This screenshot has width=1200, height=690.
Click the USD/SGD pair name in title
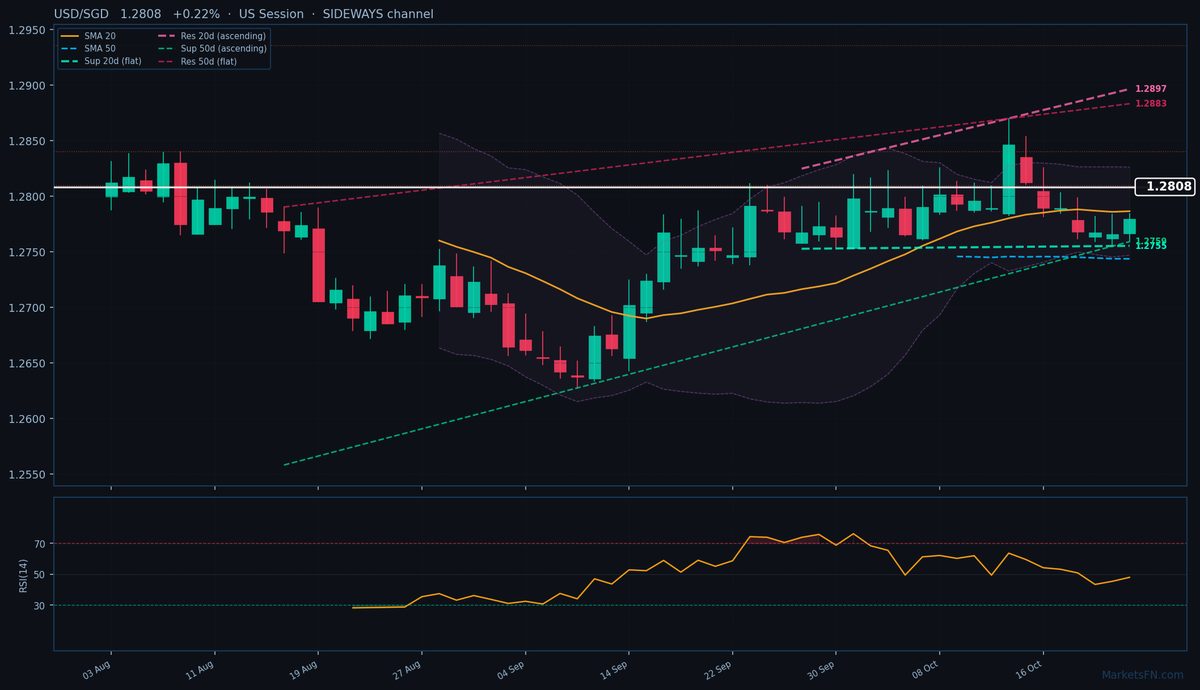click(x=82, y=14)
